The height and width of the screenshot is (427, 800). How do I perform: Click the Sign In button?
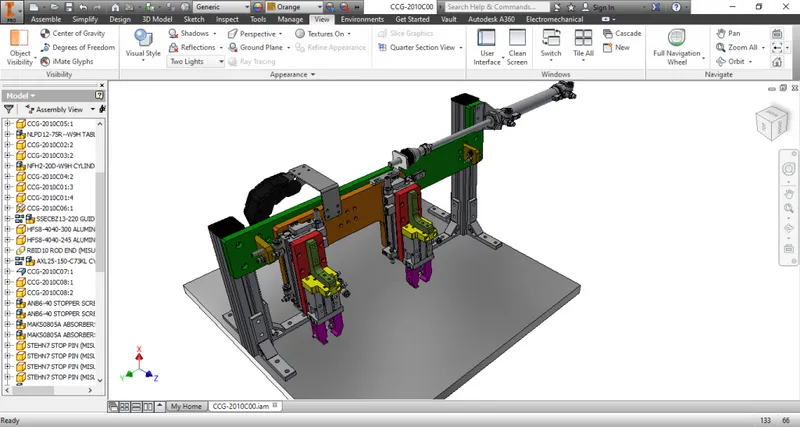coord(598,7)
